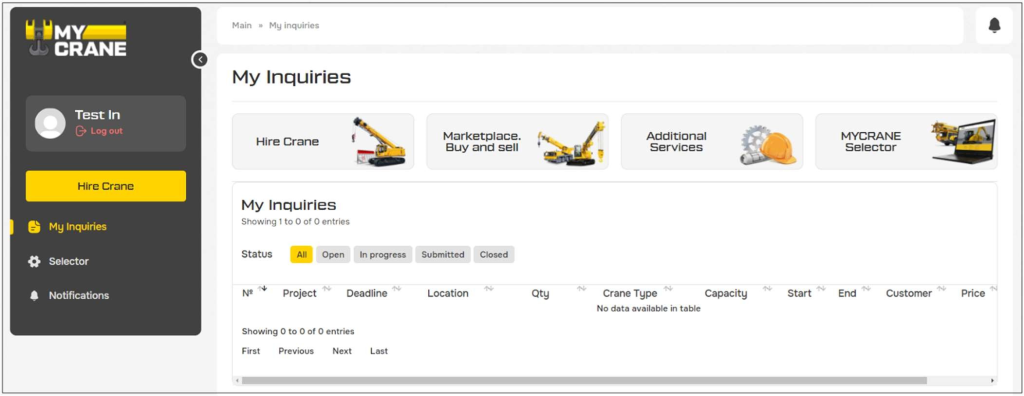Go to the Next page
This screenshot has width=1024, height=396.
(342, 351)
